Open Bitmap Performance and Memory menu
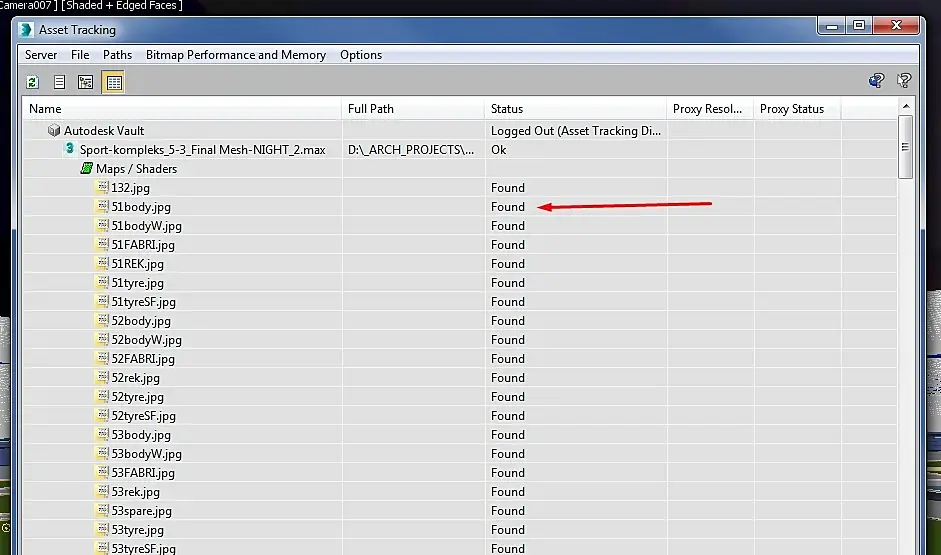This screenshot has height=555, width=941. [x=236, y=55]
